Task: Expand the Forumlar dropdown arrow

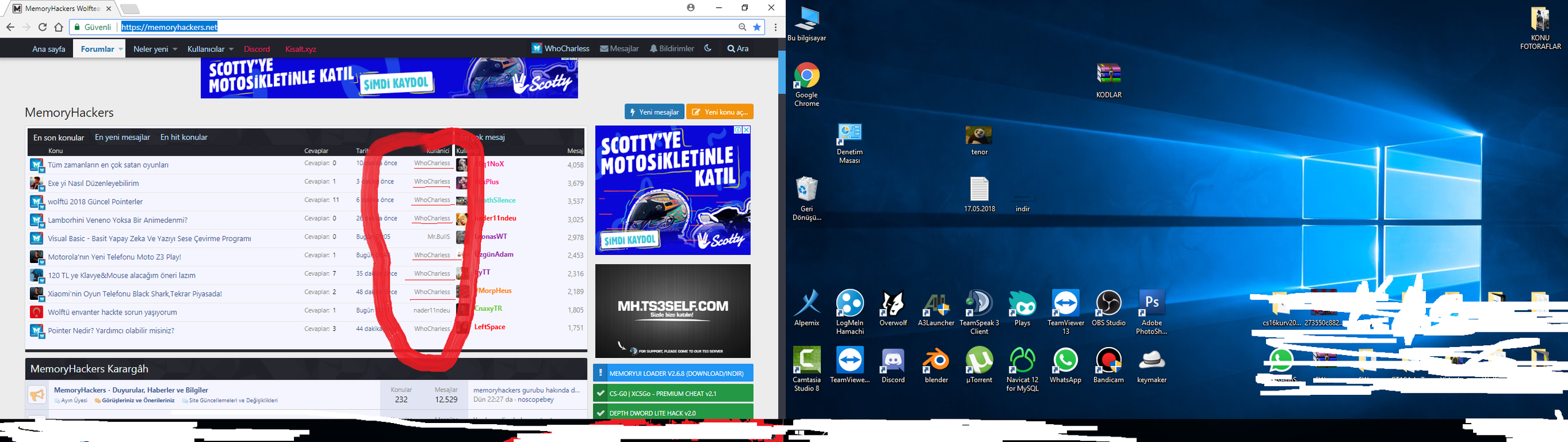Action: tap(121, 49)
